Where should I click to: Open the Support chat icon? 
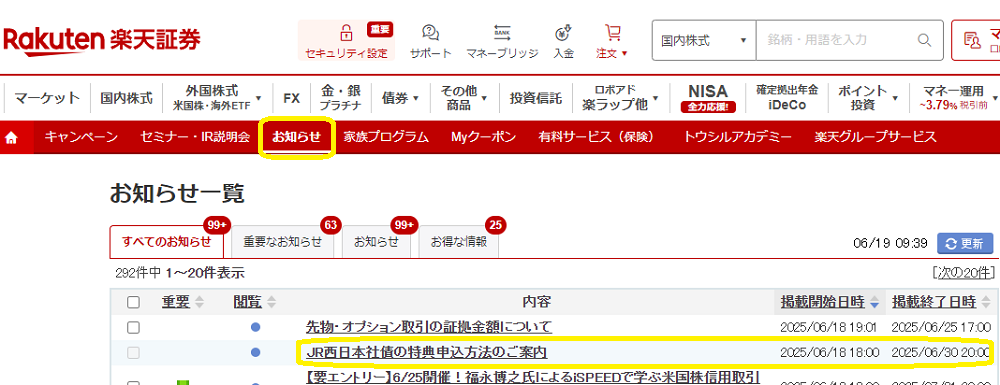pos(430,32)
